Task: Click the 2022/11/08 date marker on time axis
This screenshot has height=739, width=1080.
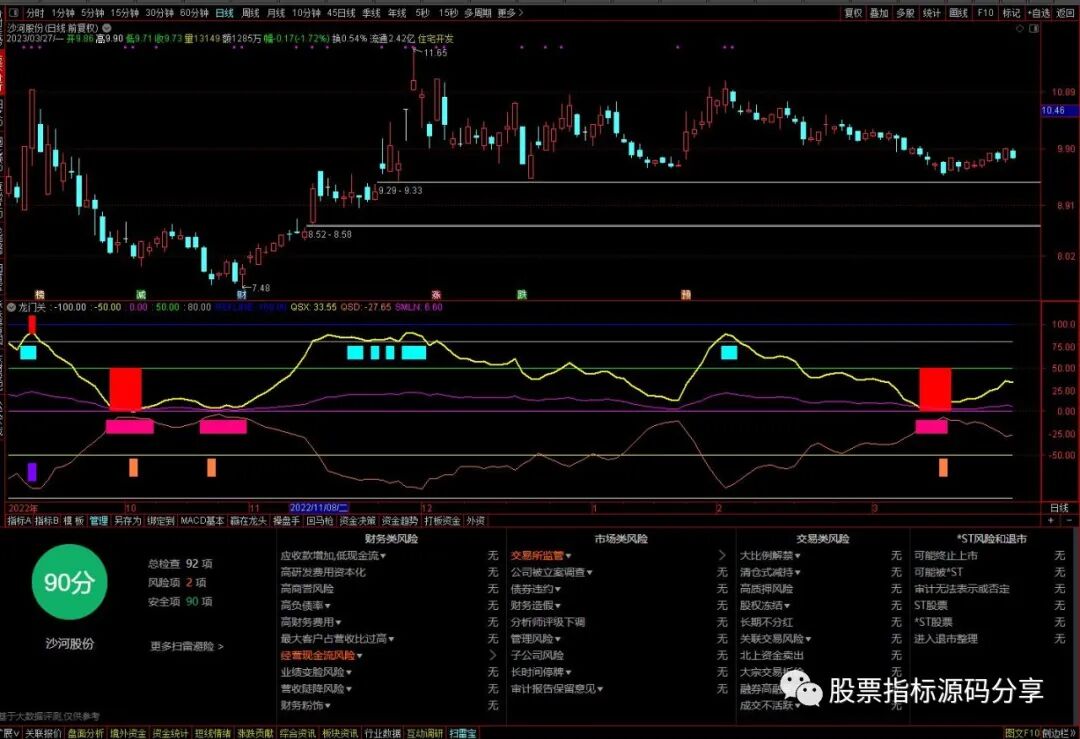Action: pyautogui.click(x=318, y=508)
